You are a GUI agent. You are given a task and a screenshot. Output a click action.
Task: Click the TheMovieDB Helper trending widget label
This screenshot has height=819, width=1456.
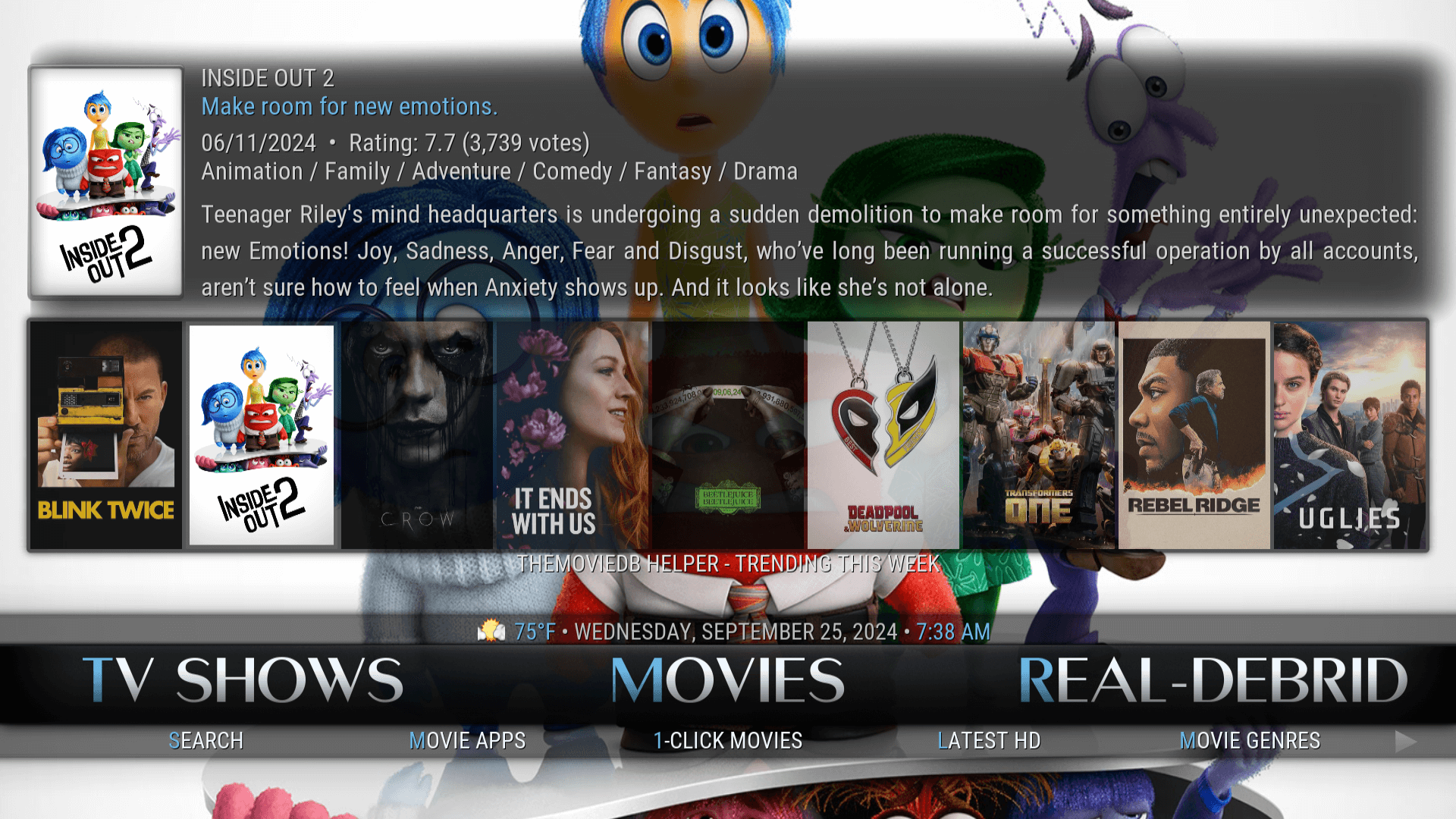pyautogui.click(x=728, y=563)
